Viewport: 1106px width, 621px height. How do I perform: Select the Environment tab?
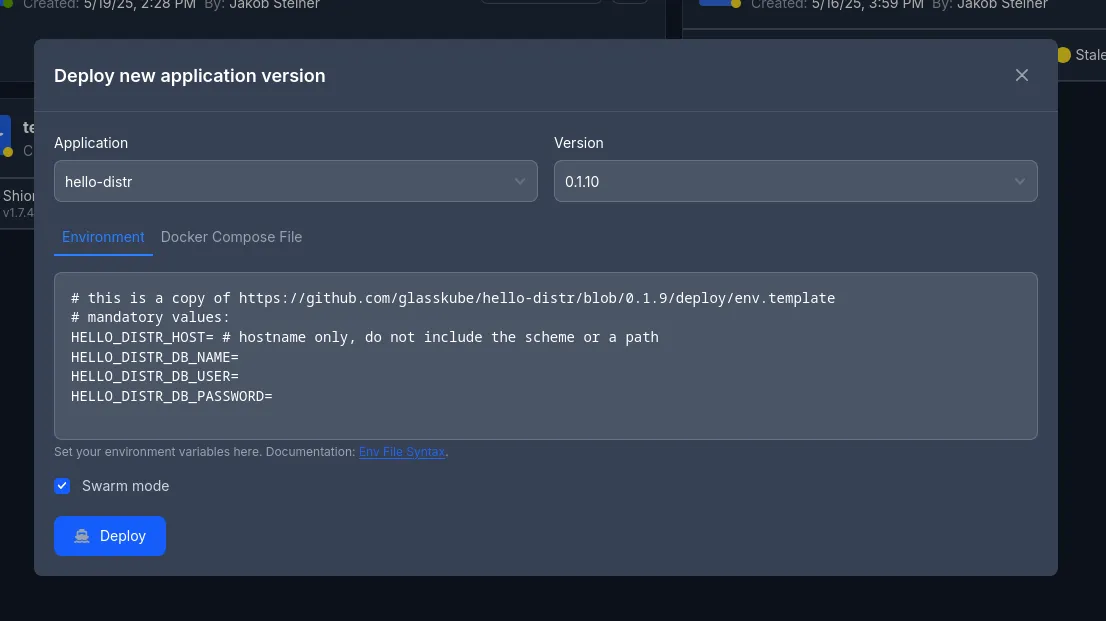103,237
